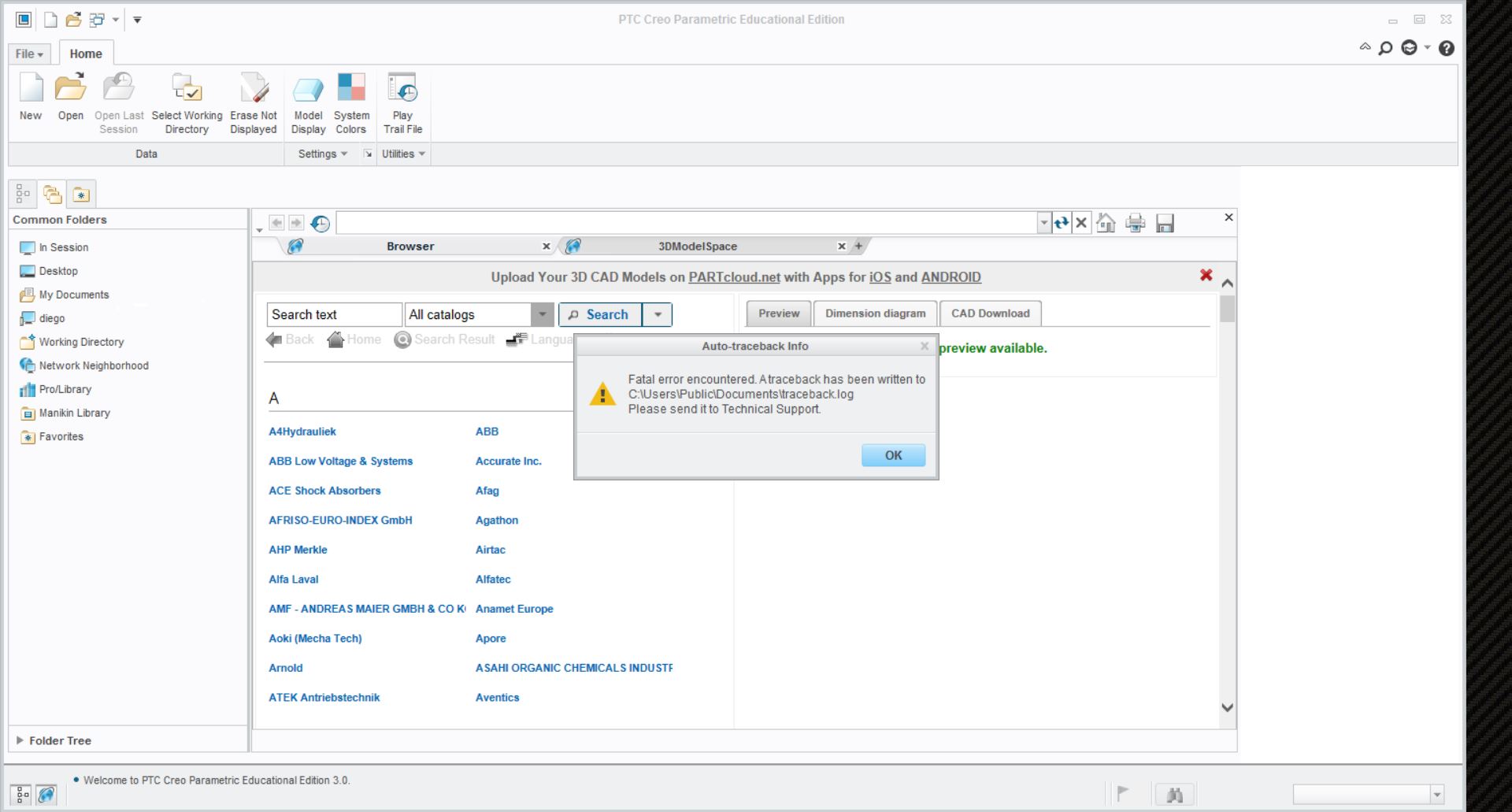1512x812 pixels.
Task: Click the Search button
Action: (x=600, y=314)
